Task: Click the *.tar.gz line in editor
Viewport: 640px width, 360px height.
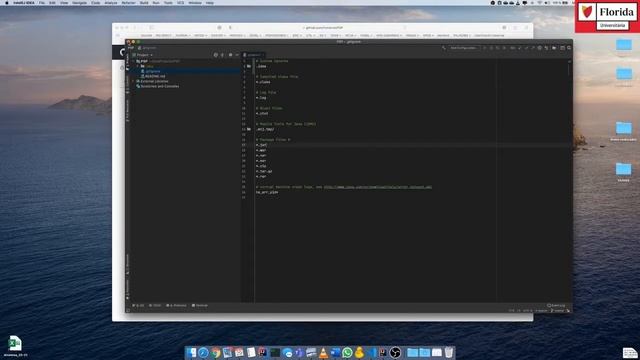Action: pos(264,171)
